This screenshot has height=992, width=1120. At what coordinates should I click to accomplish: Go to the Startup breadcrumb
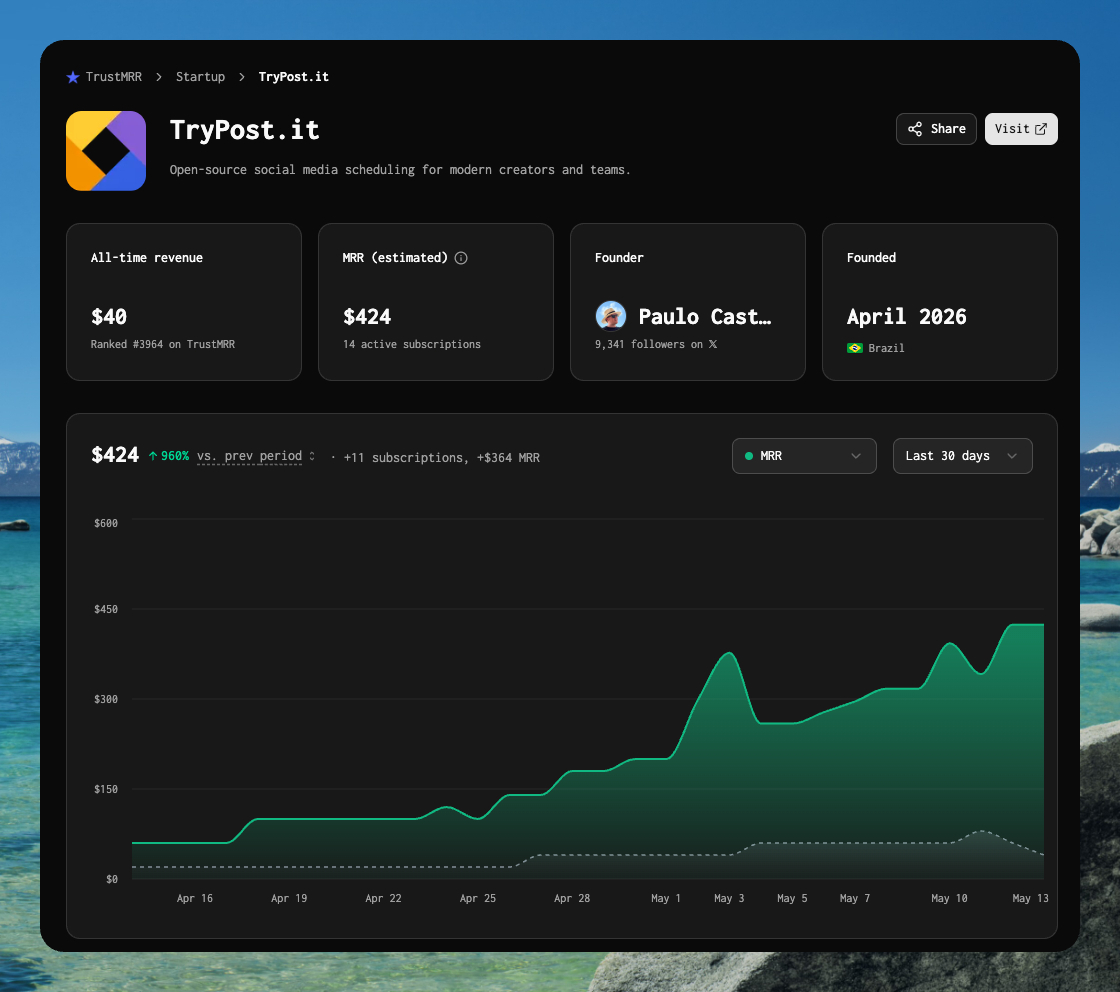tap(200, 76)
